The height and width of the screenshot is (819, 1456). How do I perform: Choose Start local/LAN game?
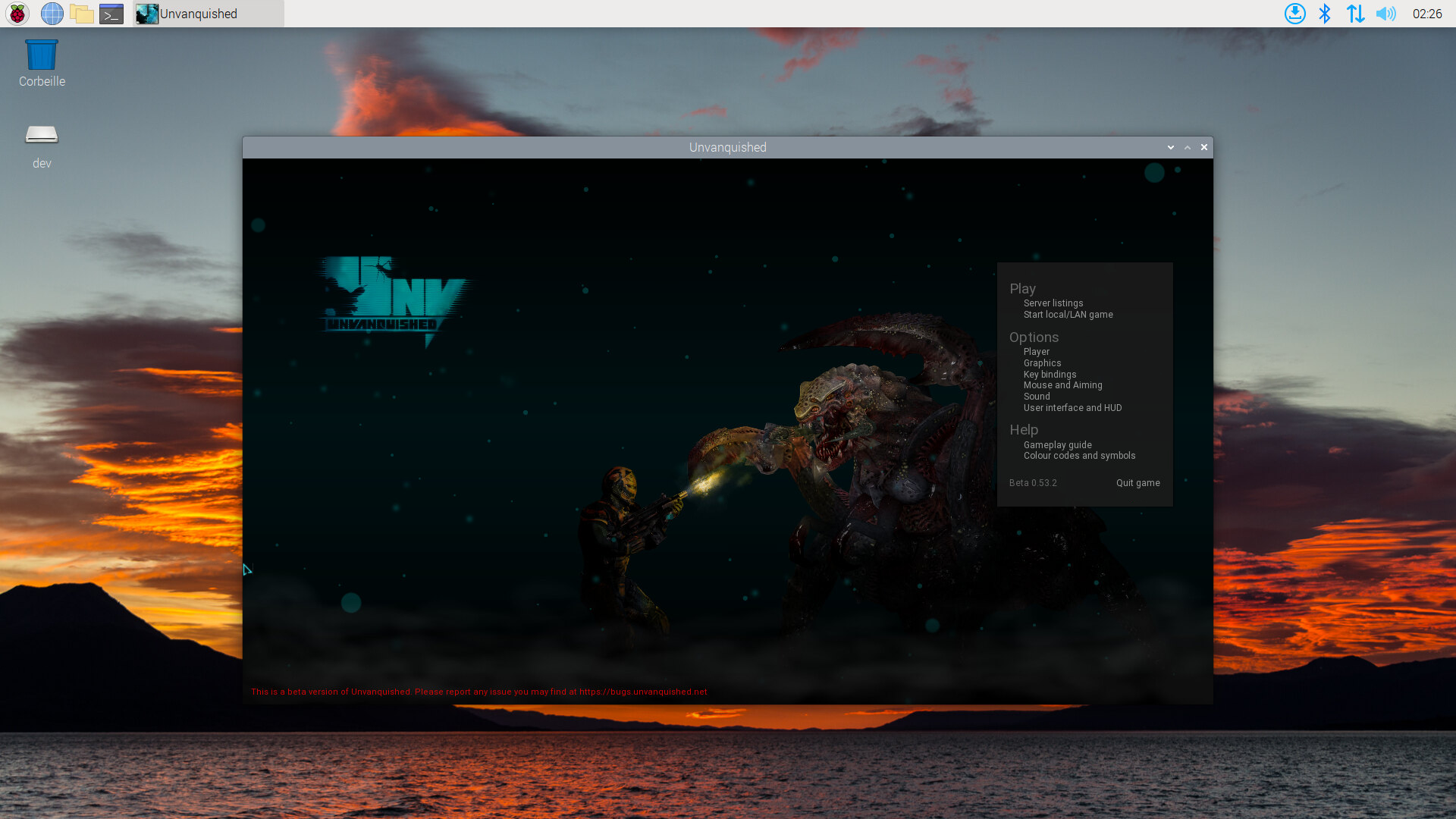coord(1068,315)
